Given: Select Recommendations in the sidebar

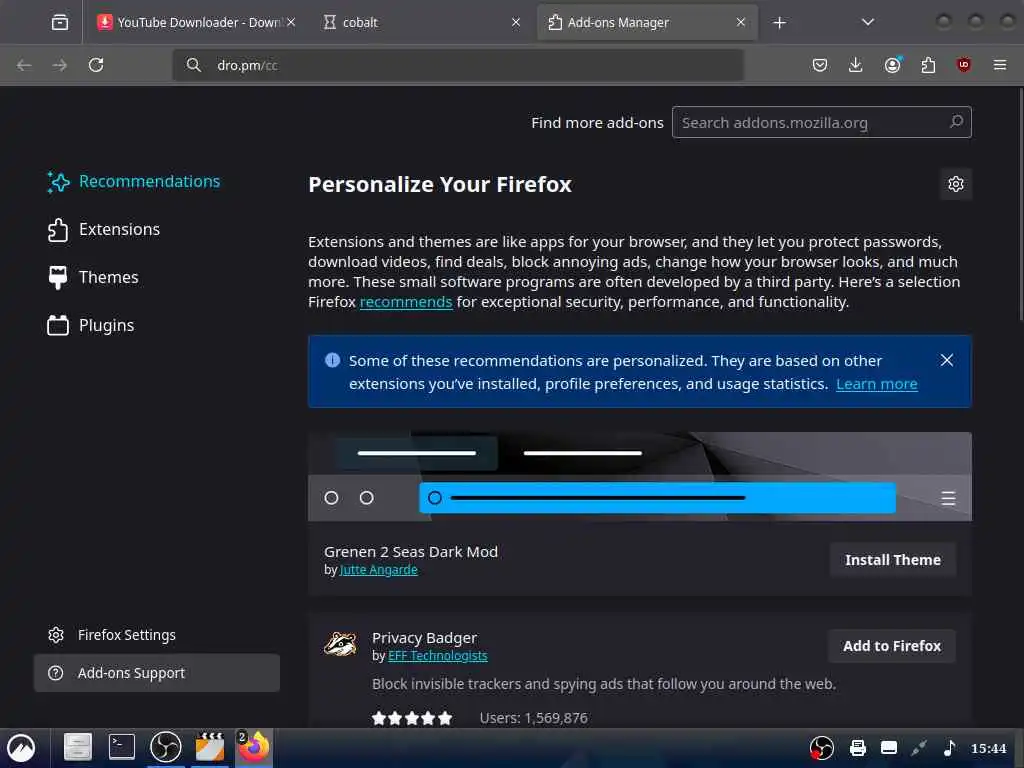Looking at the screenshot, I should (134, 182).
